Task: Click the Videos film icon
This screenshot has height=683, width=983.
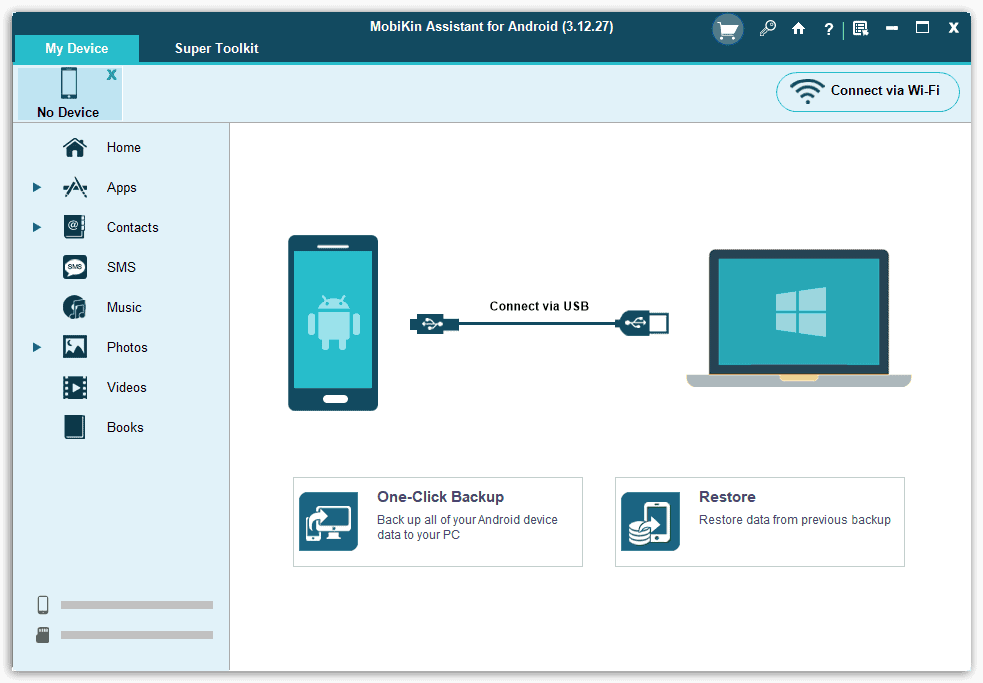Action: (75, 387)
